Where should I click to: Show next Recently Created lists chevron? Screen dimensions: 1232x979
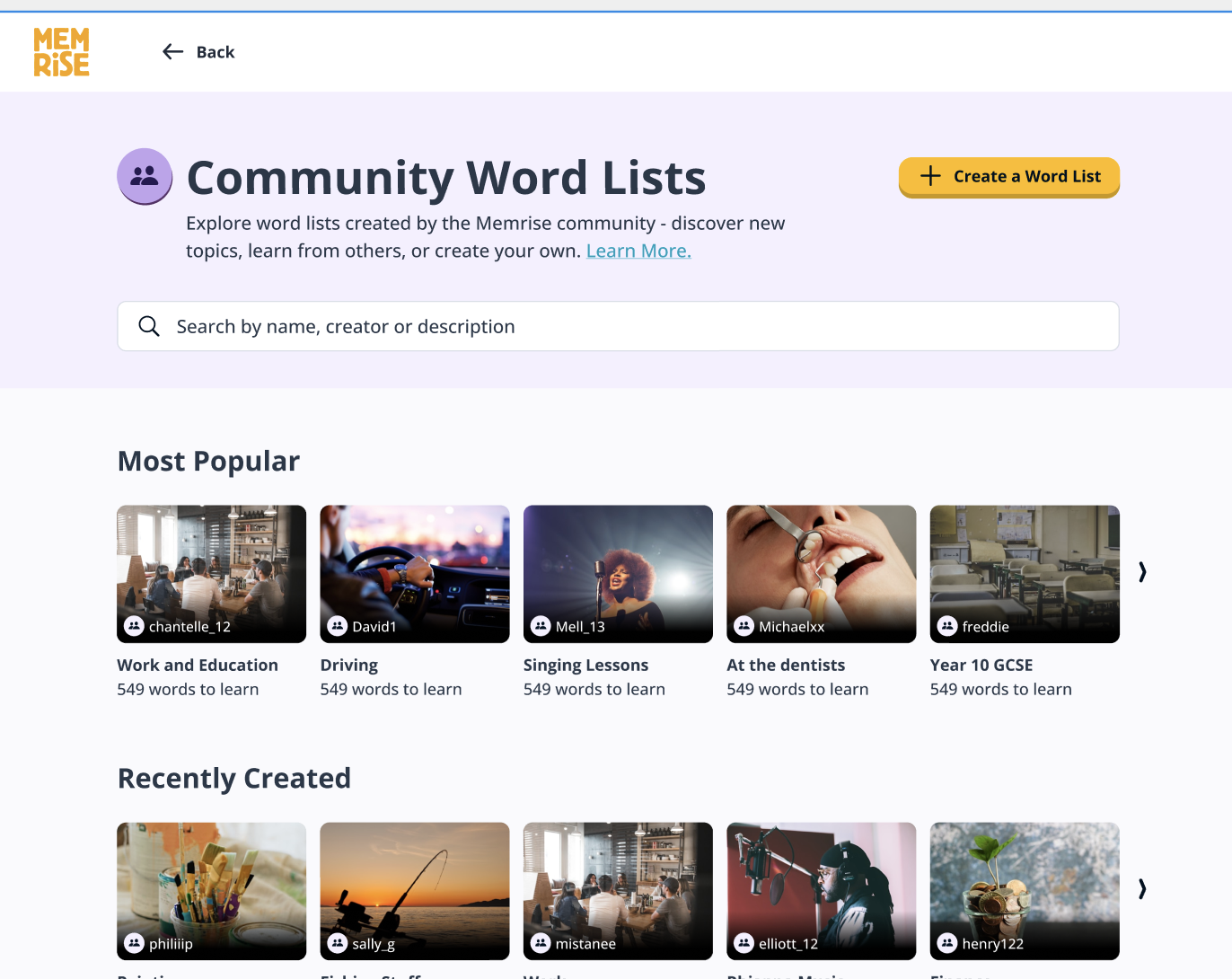(1142, 889)
